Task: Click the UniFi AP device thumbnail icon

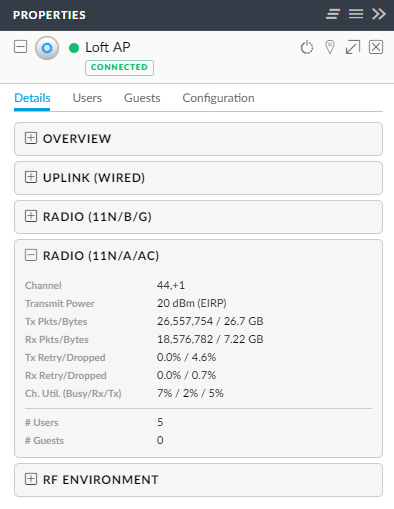Action: [x=47, y=48]
